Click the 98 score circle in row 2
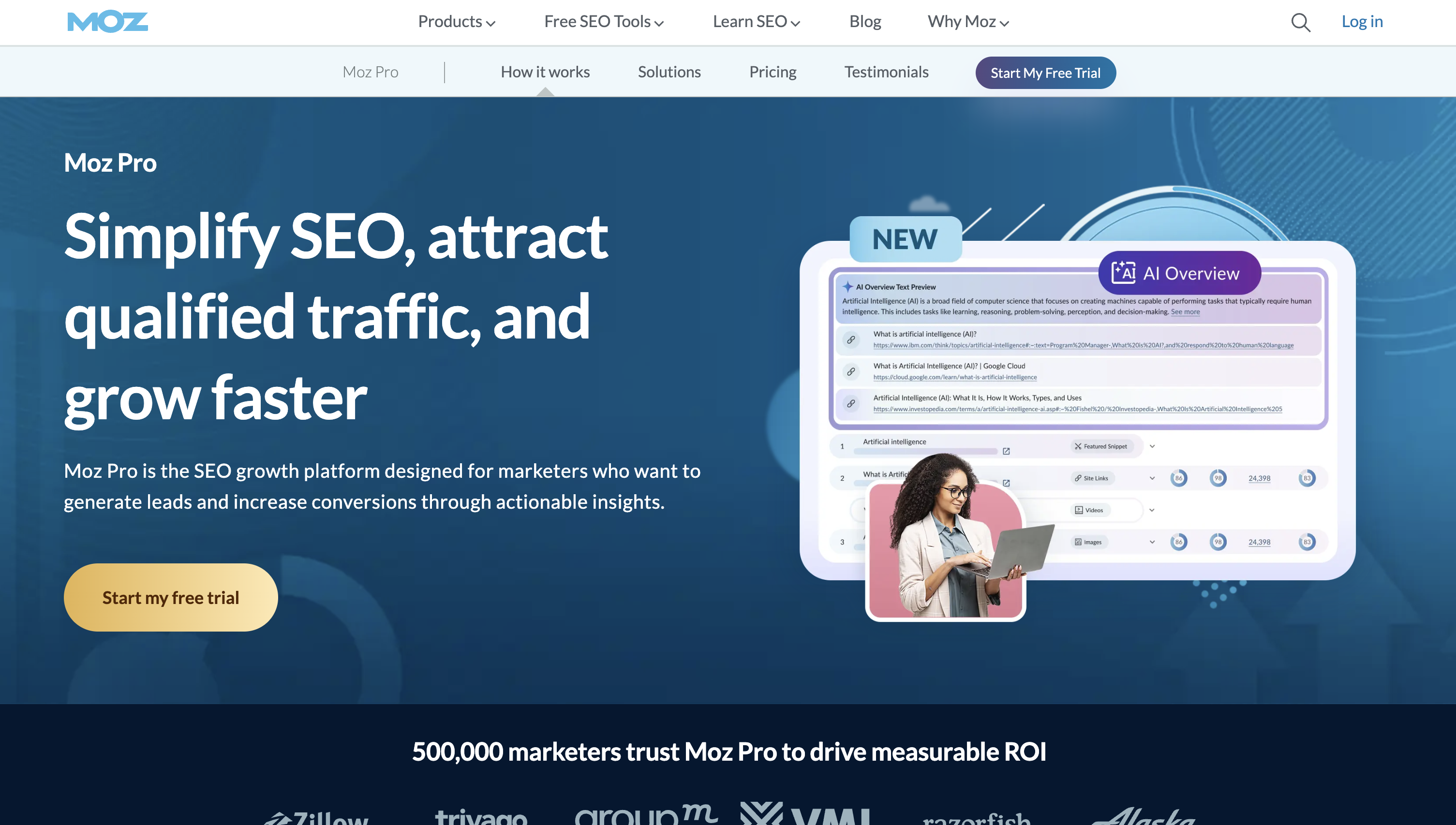The height and width of the screenshot is (825, 1456). click(x=1218, y=478)
